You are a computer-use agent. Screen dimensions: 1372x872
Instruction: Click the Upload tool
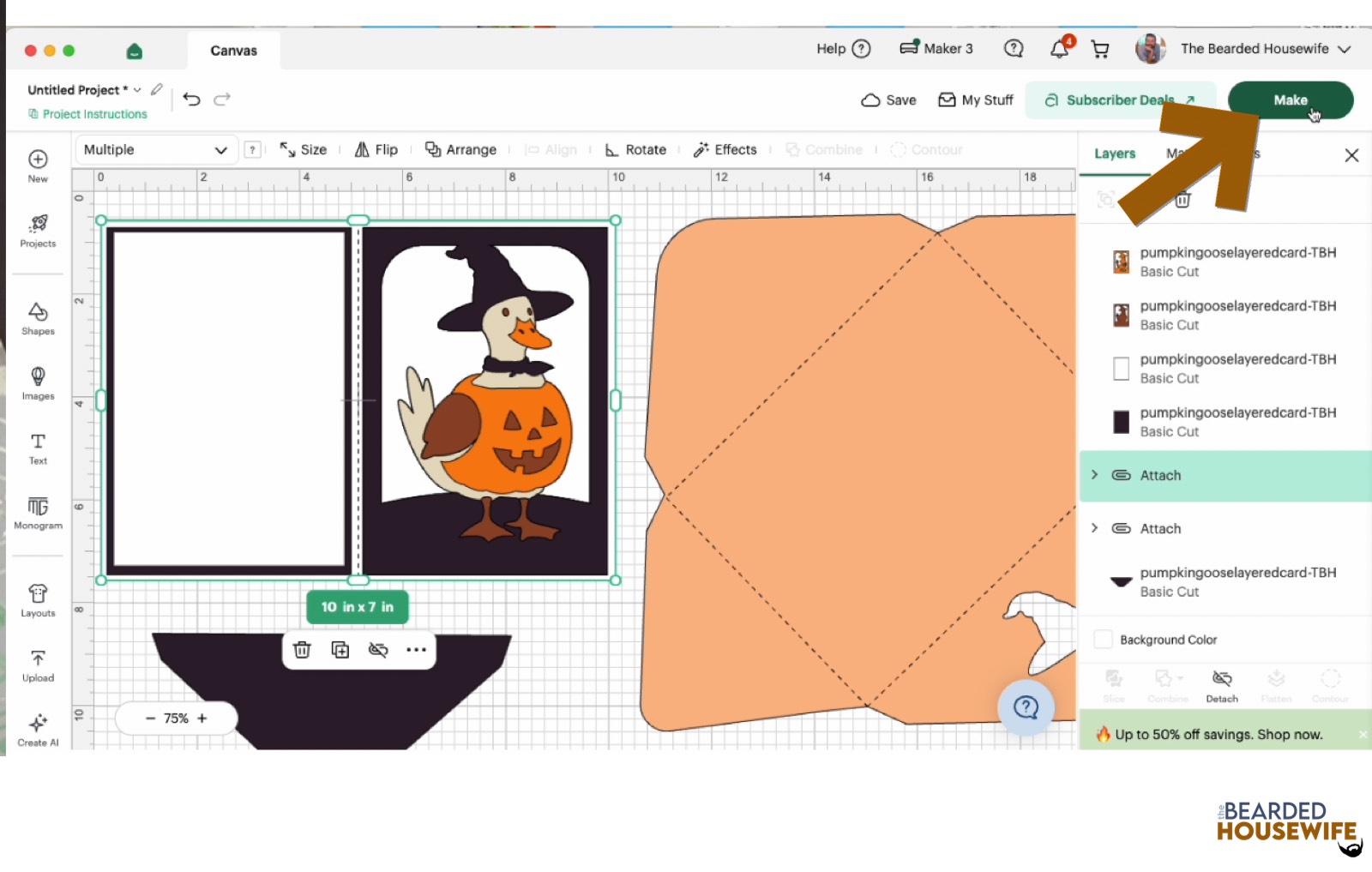click(38, 665)
